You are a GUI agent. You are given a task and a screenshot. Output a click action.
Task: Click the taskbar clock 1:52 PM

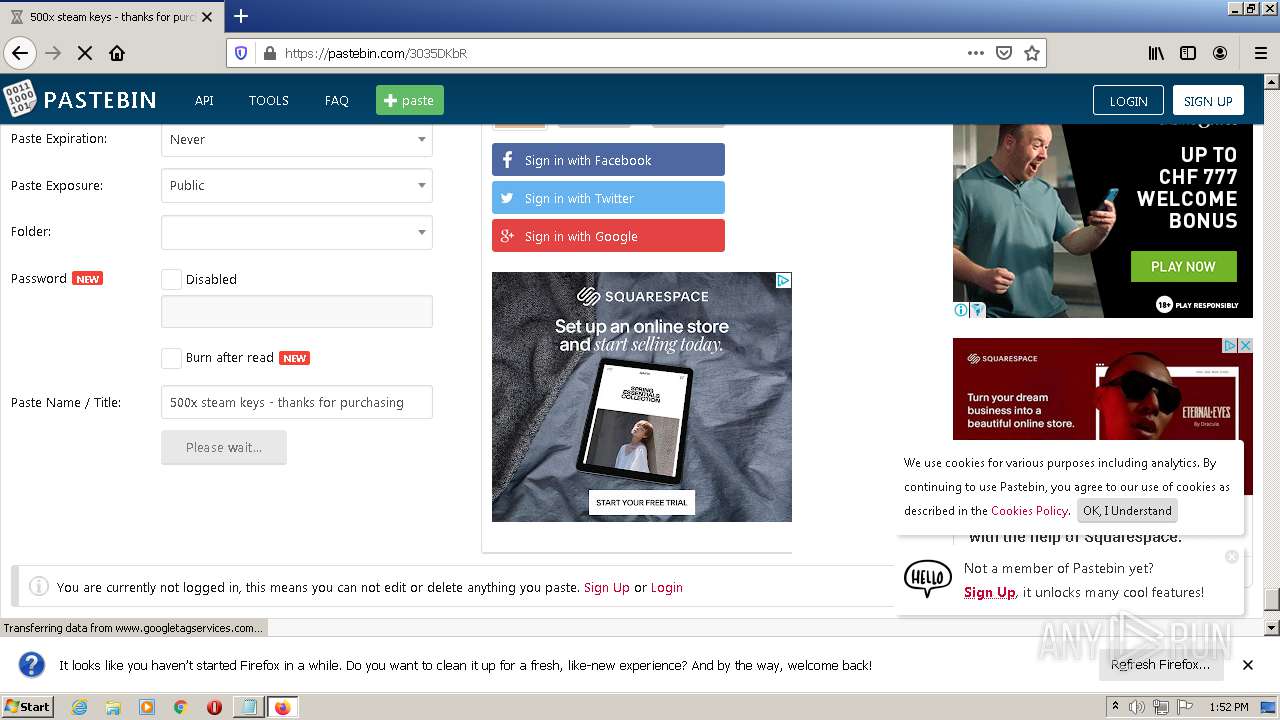tap(1228, 707)
